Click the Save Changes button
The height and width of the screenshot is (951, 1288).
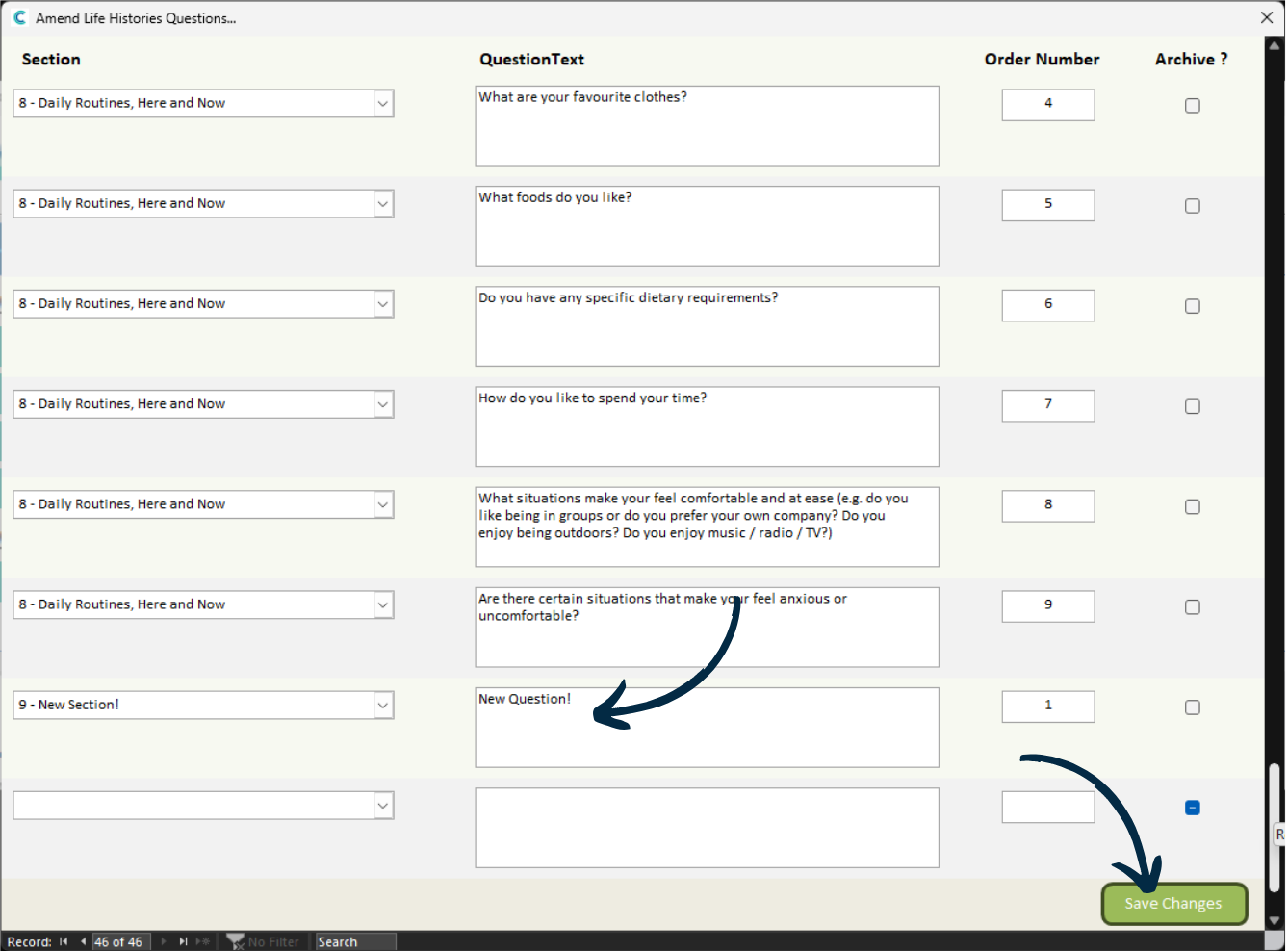coord(1173,904)
